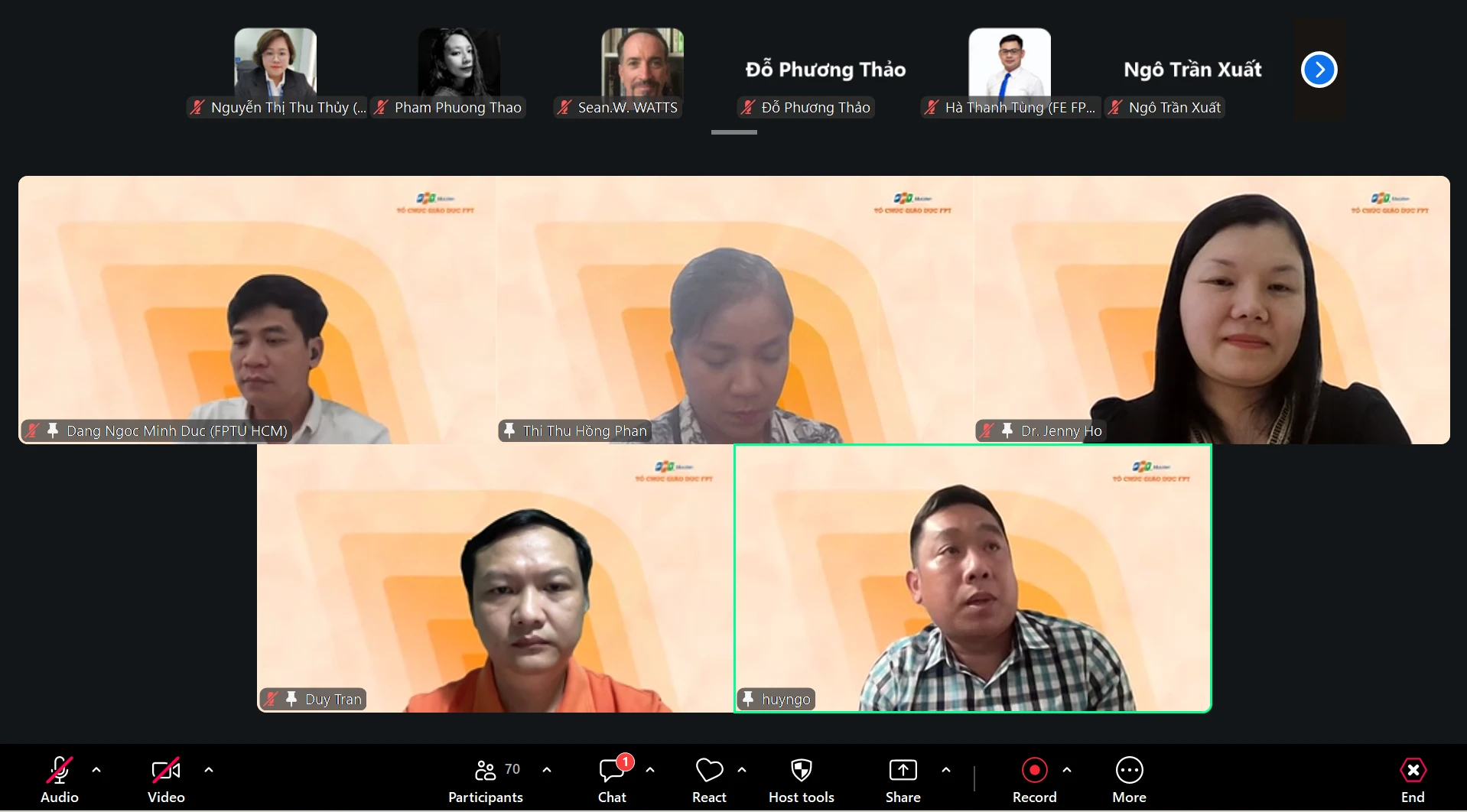
Task: Select huyngo's active speaker video tile
Action: [973, 578]
